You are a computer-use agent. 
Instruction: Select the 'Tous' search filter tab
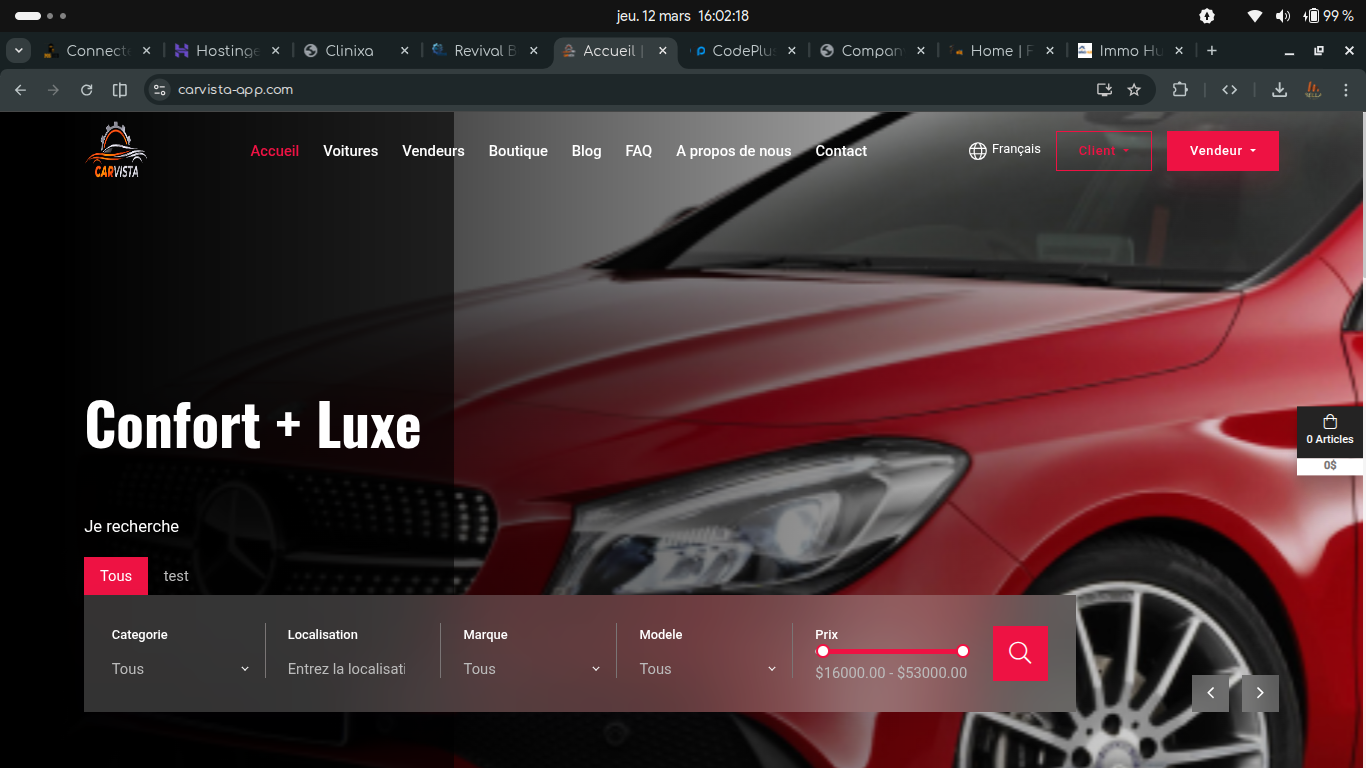(116, 576)
